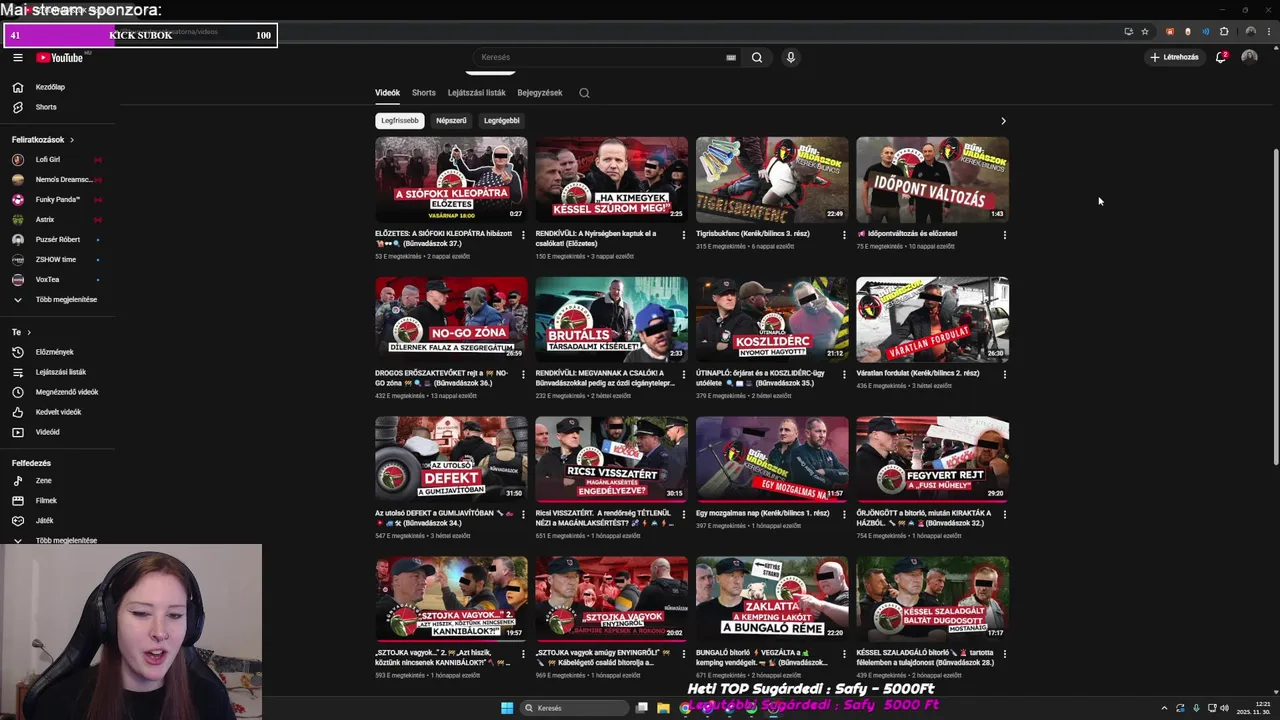Open options for the Tigrisbukfenc video
This screenshot has width=1280, height=720.
[x=844, y=235]
